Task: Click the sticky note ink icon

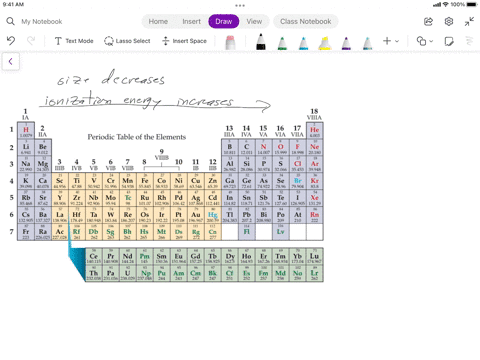Action: point(449,41)
